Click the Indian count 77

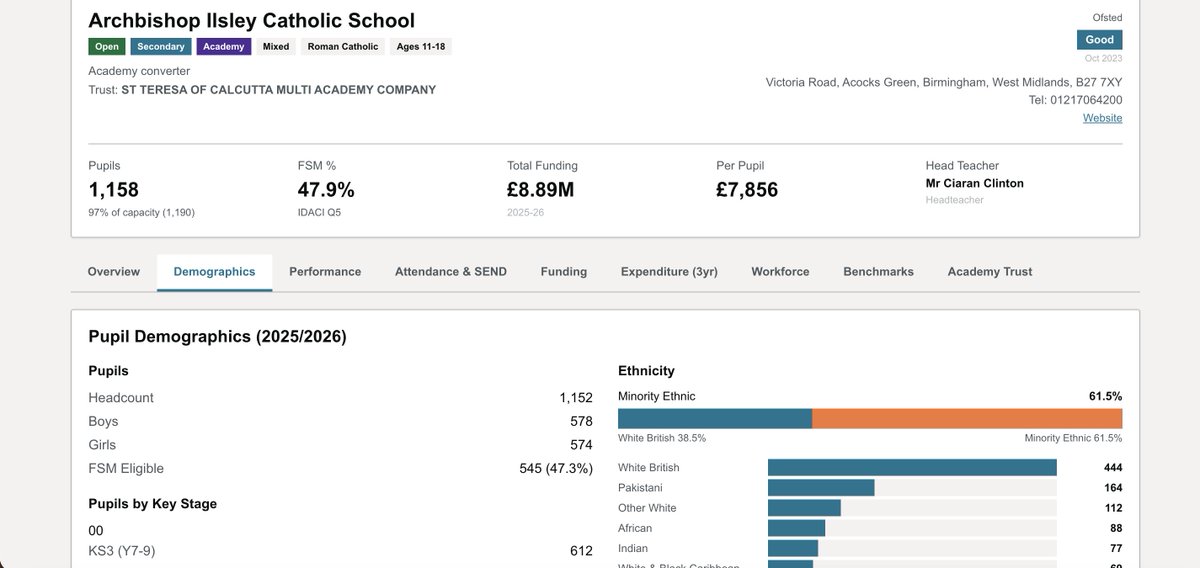coord(1116,548)
